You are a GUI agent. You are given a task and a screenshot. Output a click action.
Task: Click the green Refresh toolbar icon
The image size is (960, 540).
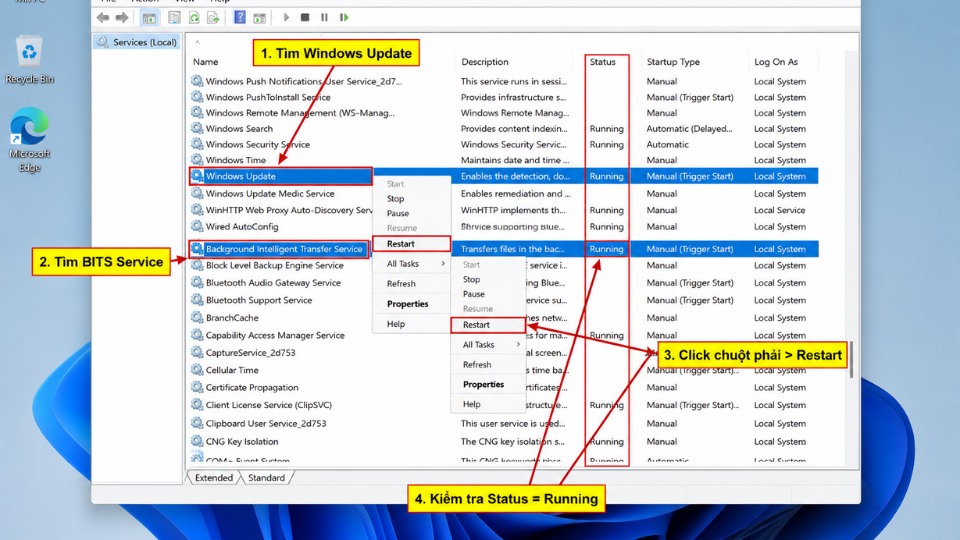pyautogui.click(x=194, y=18)
